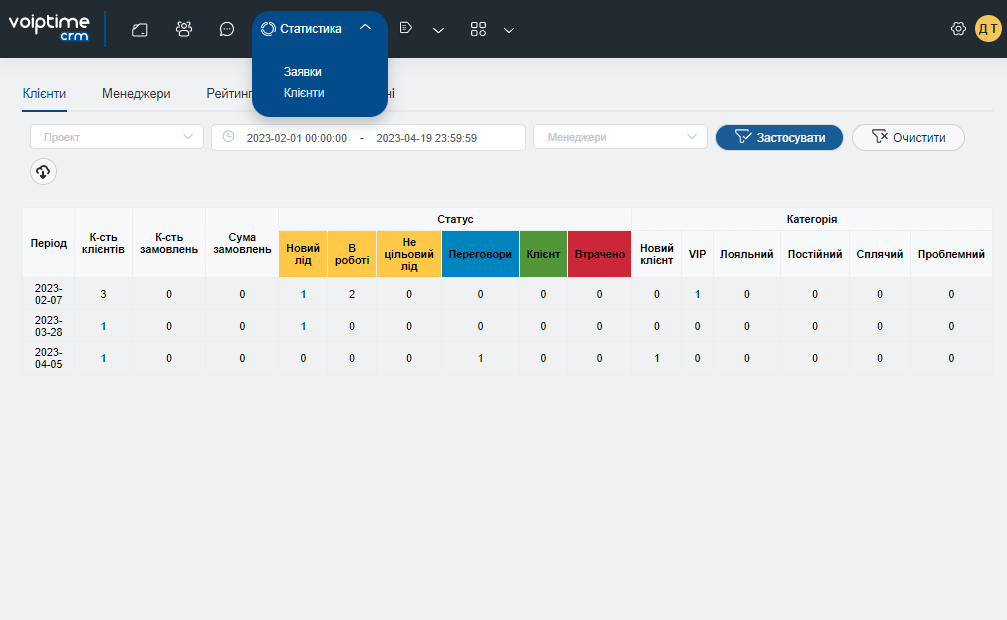Apply filters with Застосувати button

click(x=779, y=137)
